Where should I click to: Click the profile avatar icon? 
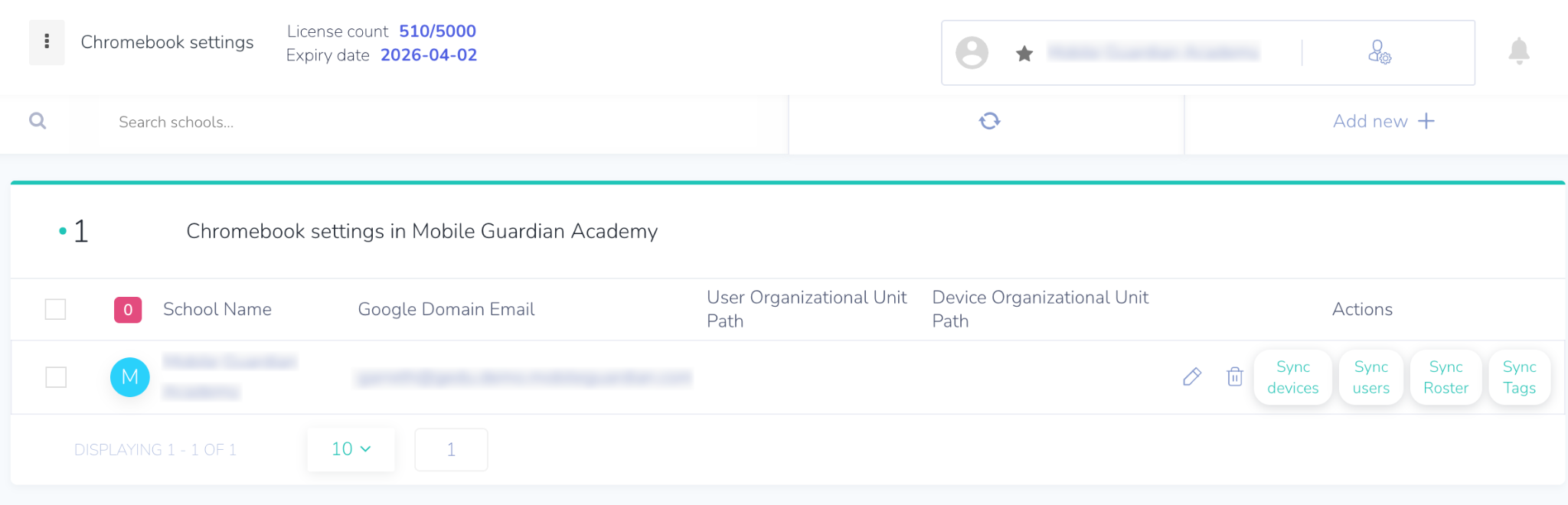pos(972,53)
